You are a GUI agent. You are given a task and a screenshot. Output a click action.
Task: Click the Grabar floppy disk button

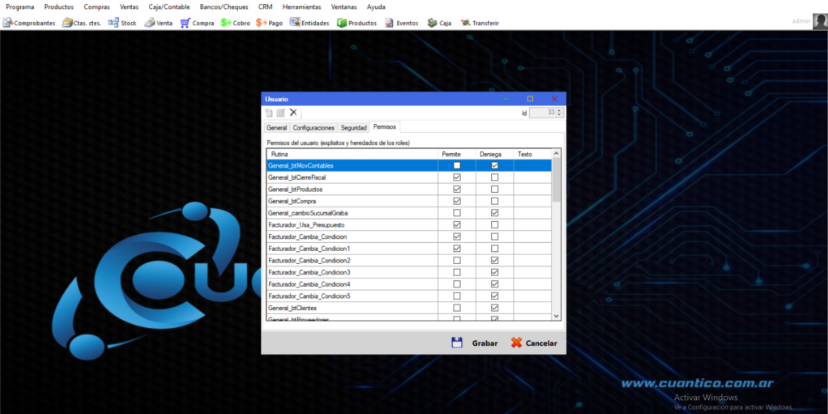click(x=474, y=343)
